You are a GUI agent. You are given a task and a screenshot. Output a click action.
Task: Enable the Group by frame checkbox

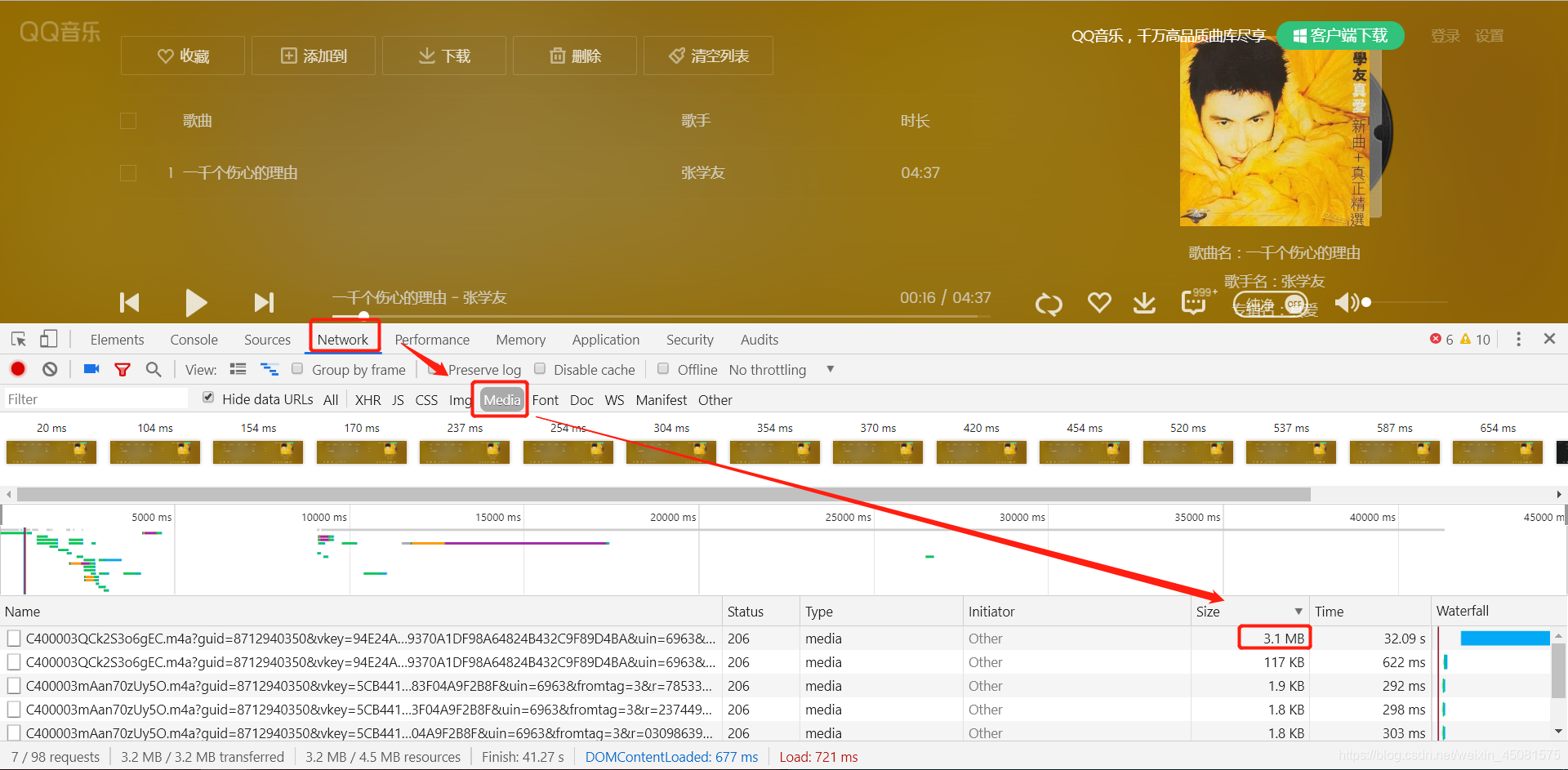point(297,369)
